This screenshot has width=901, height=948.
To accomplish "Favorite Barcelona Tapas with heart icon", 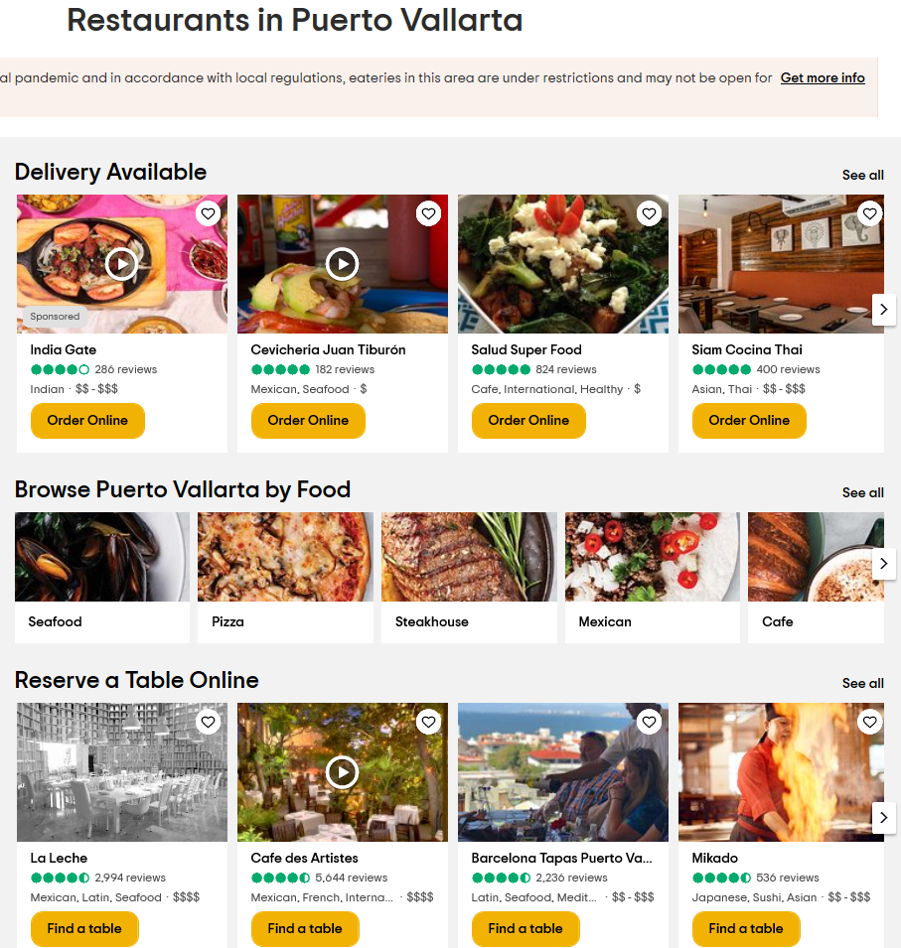I will pyautogui.click(x=649, y=722).
